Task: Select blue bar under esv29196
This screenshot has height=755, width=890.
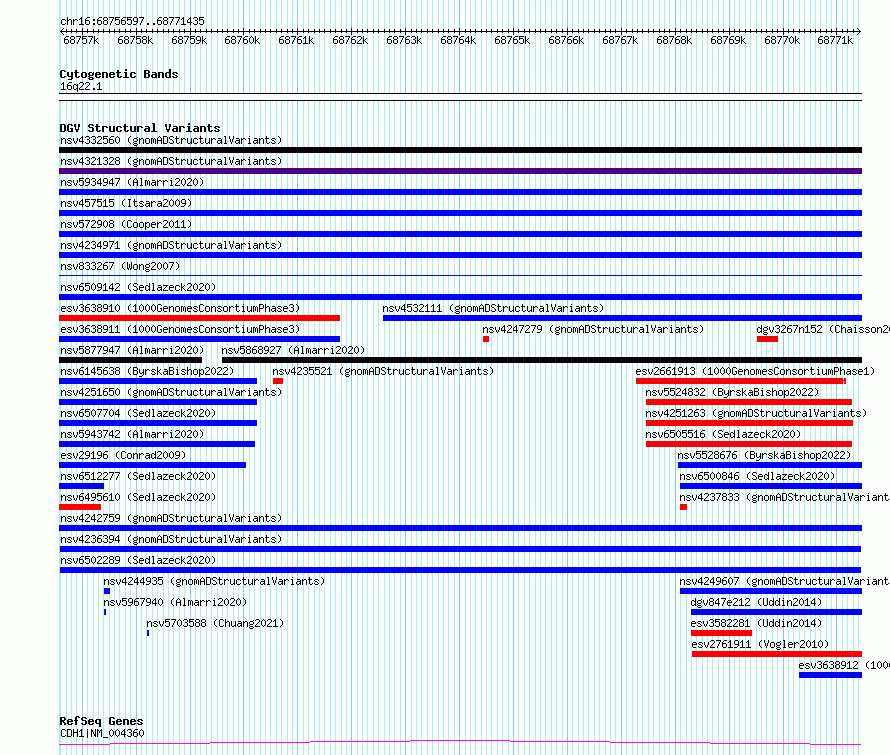Action: (153, 465)
